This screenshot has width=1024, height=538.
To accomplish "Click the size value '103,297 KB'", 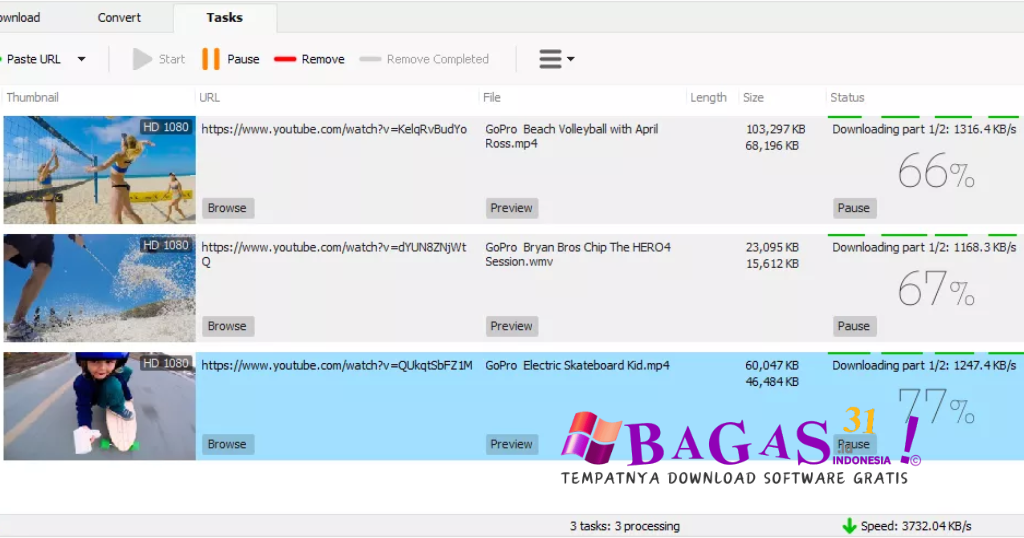I will (775, 129).
